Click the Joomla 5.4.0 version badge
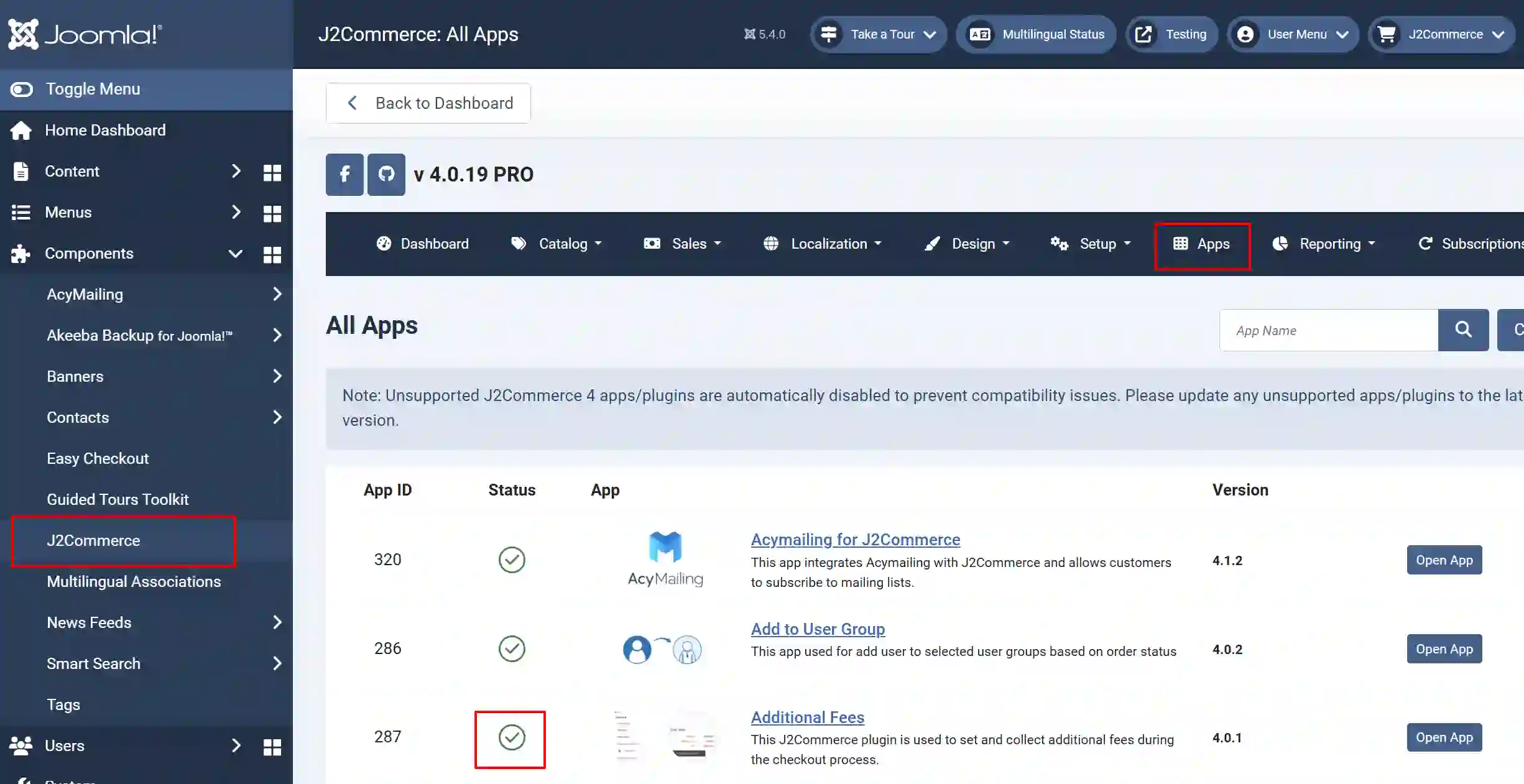Screen dimensions: 1524x784 click(x=765, y=34)
